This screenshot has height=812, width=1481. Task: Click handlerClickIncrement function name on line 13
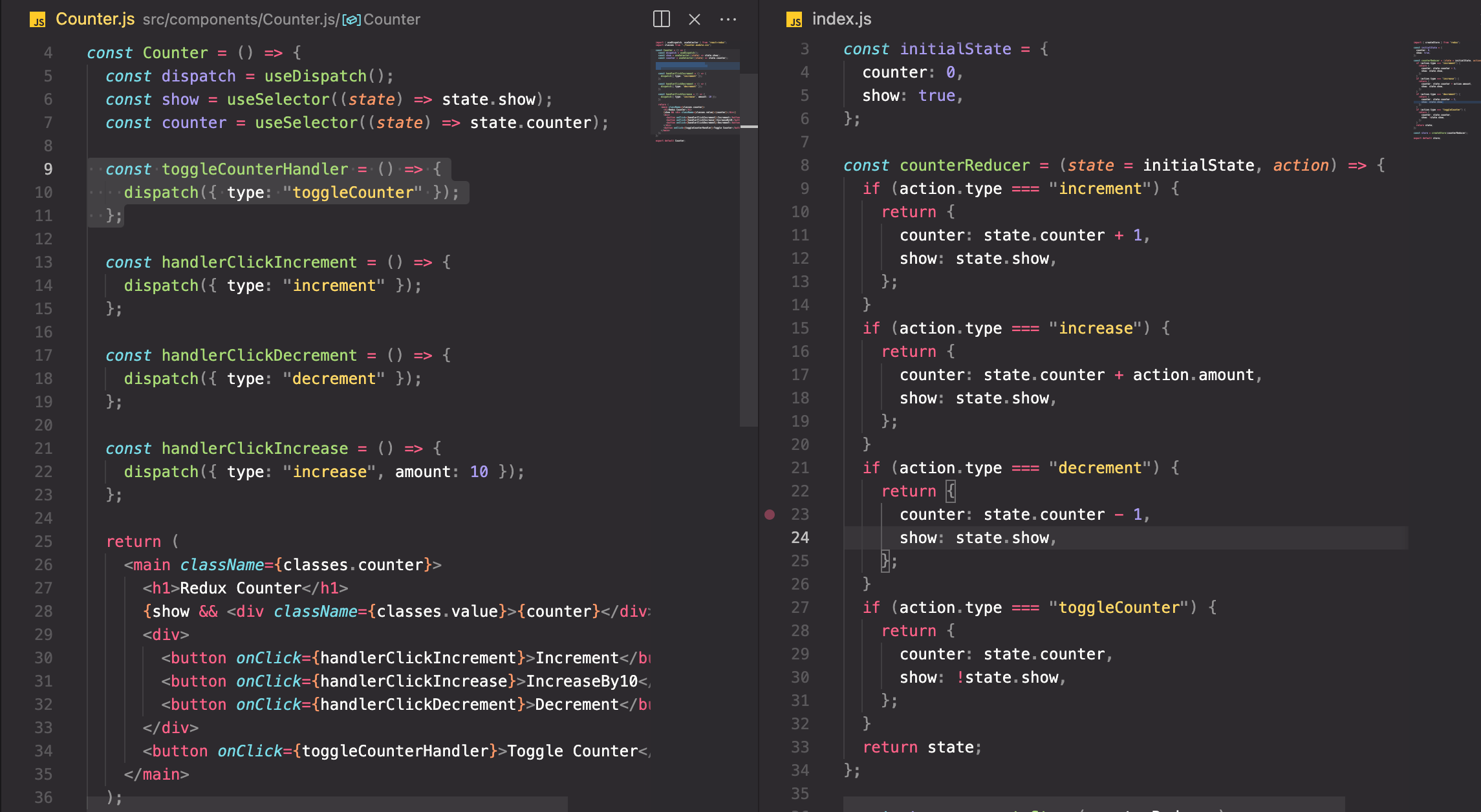pyautogui.click(x=259, y=262)
